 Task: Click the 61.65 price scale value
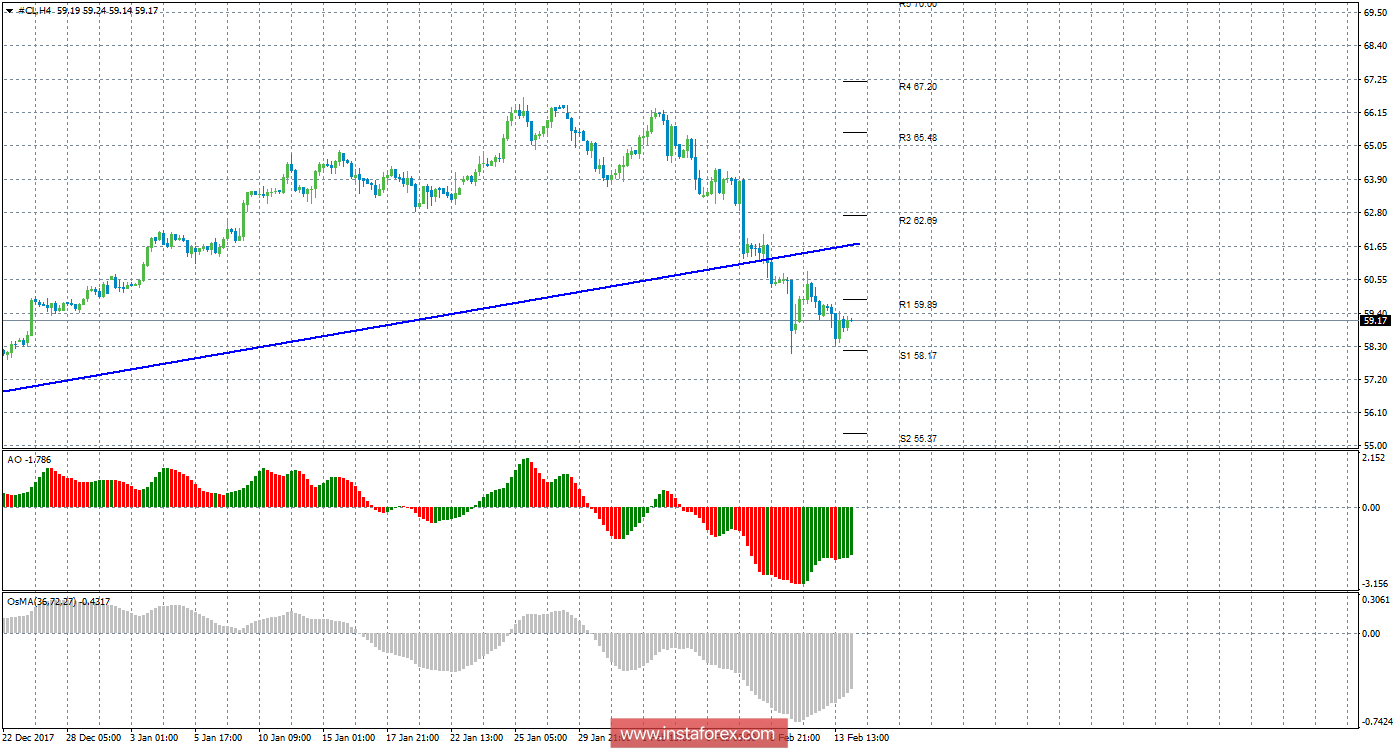click(x=1376, y=246)
